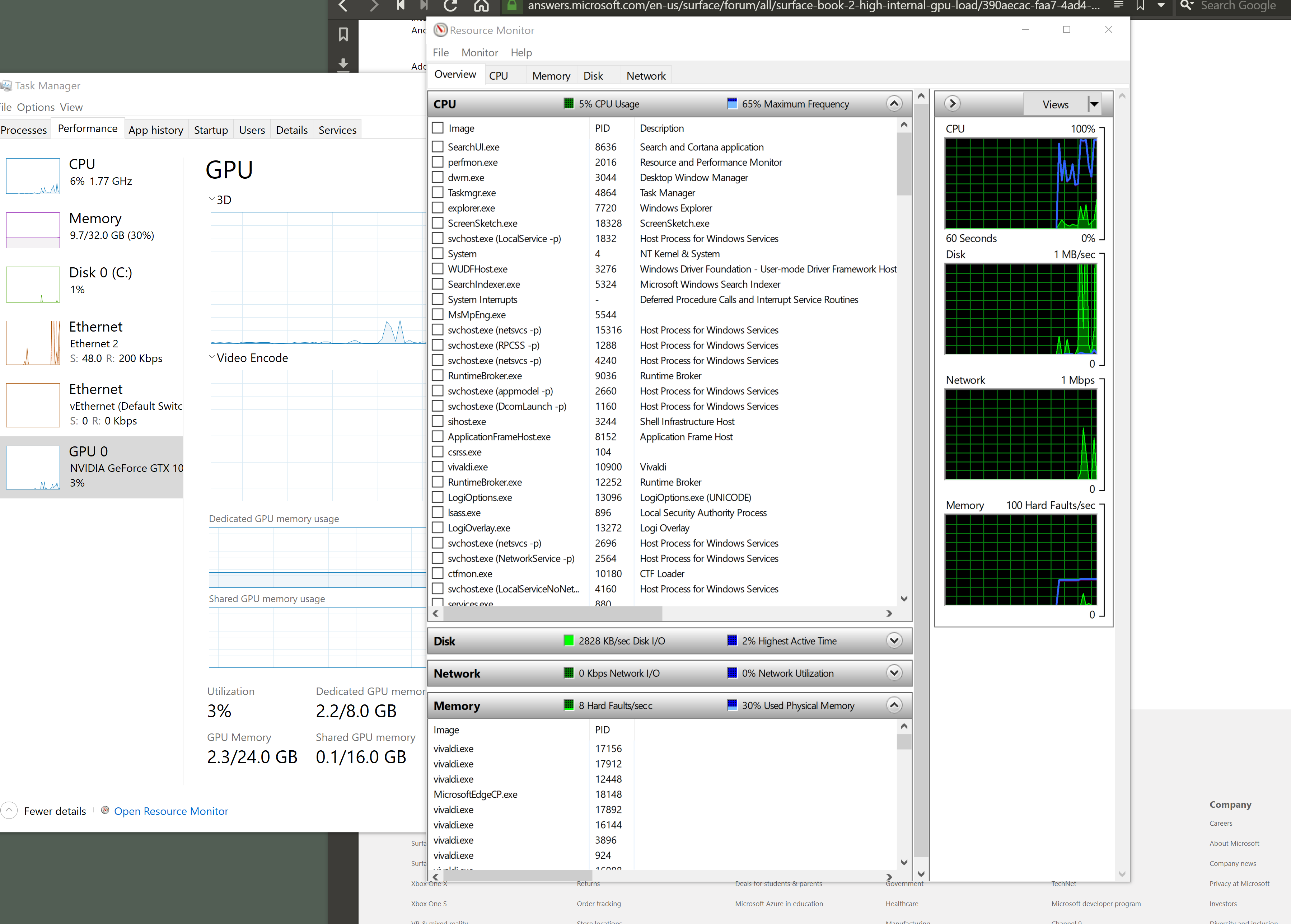
Task: Open the Monitor menu
Action: (479, 52)
